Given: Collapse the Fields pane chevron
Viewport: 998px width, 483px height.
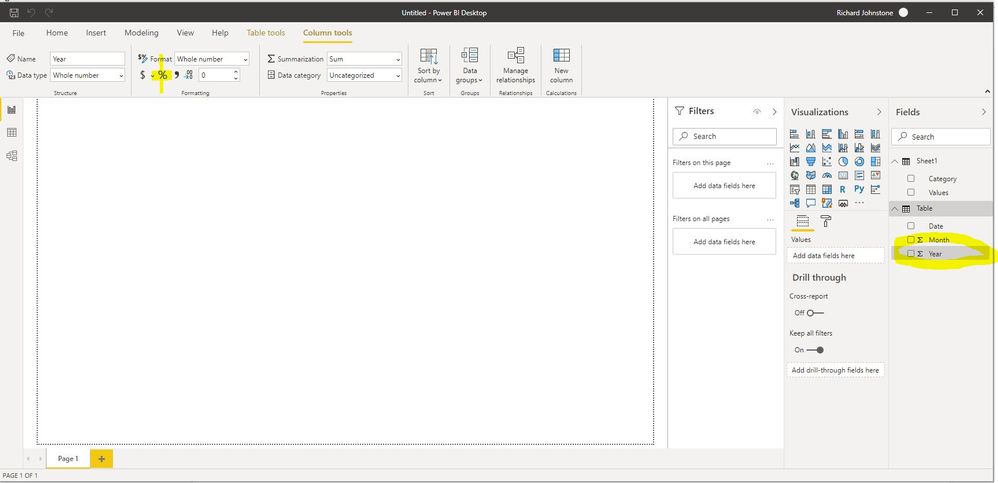Looking at the screenshot, I should pyautogui.click(x=984, y=112).
